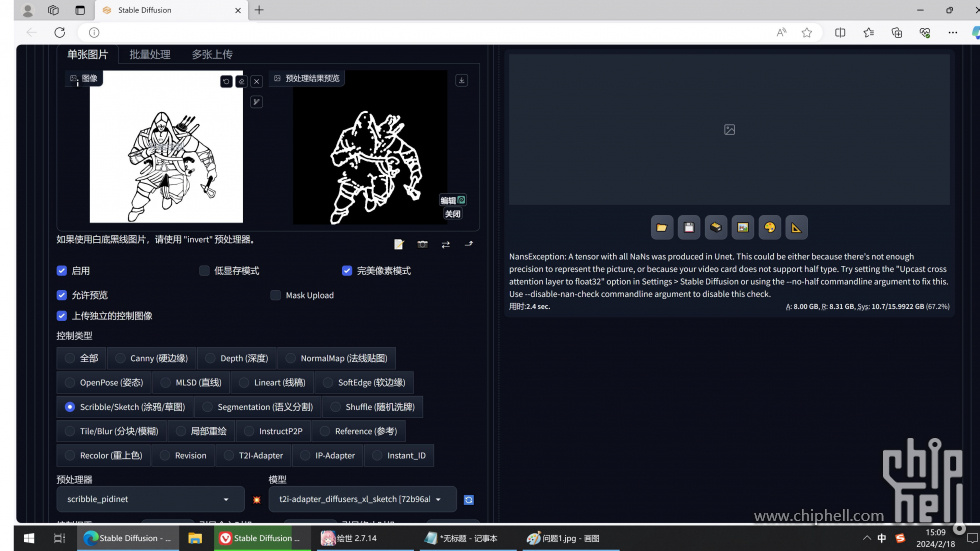Select the Recolor (重上色) control type
The width and height of the screenshot is (980, 551).
pos(104,455)
